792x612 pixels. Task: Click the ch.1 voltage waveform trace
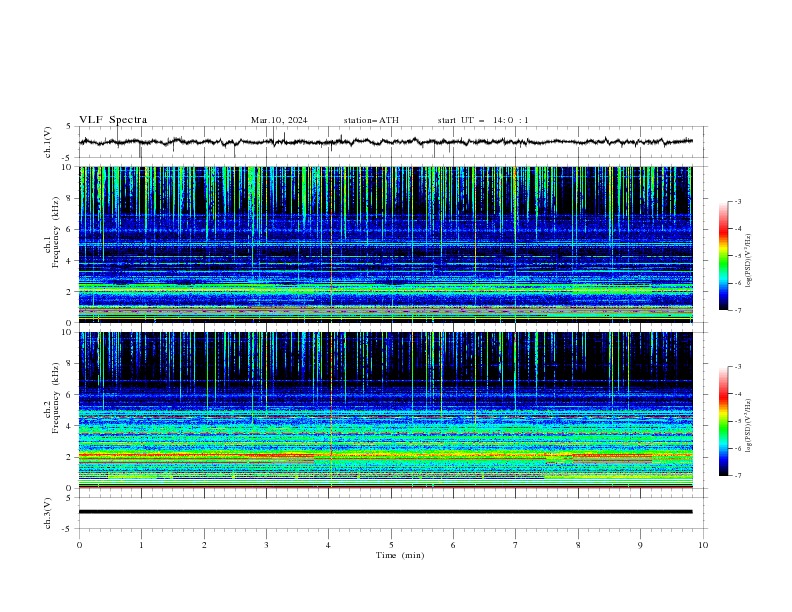point(386,142)
